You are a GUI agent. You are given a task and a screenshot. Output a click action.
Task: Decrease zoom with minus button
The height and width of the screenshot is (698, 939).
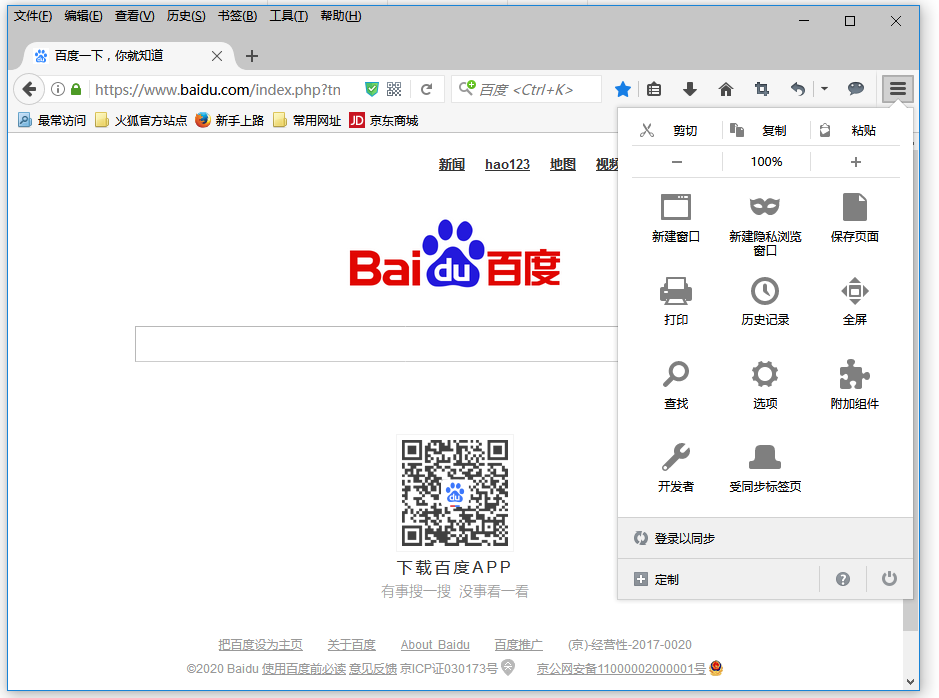[x=677, y=162]
